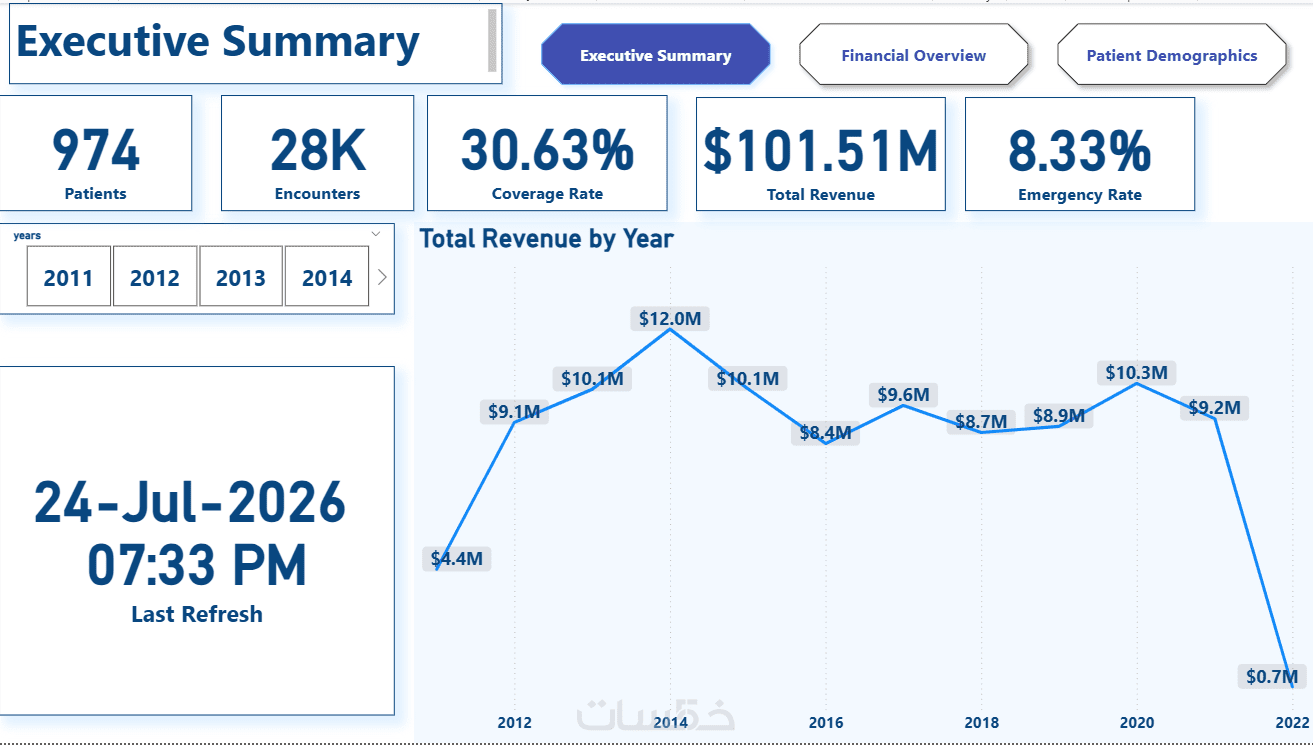1313x746 pixels.
Task: Select the 8.33% Emergency Rate card
Action: [1080, 153]
